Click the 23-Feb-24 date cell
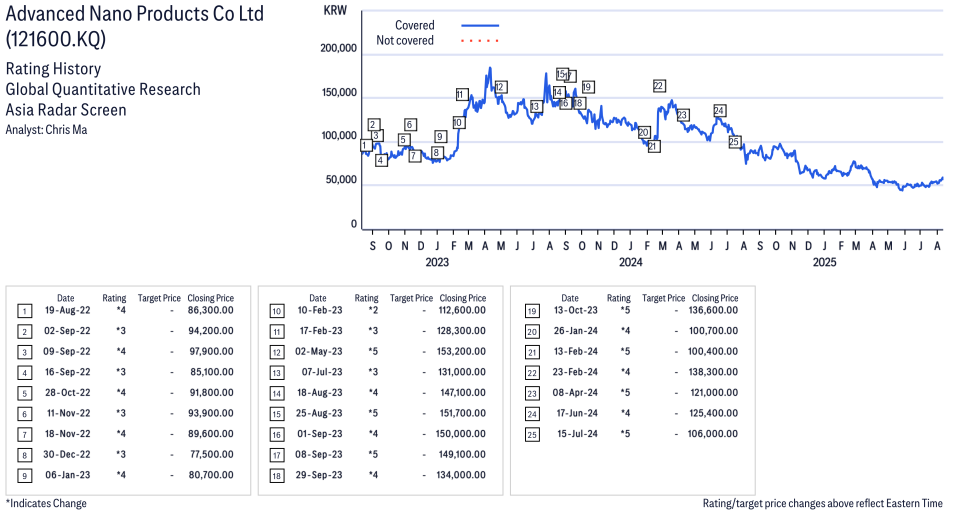This screenshot has height=510, width=954. (x=575, y=372)
